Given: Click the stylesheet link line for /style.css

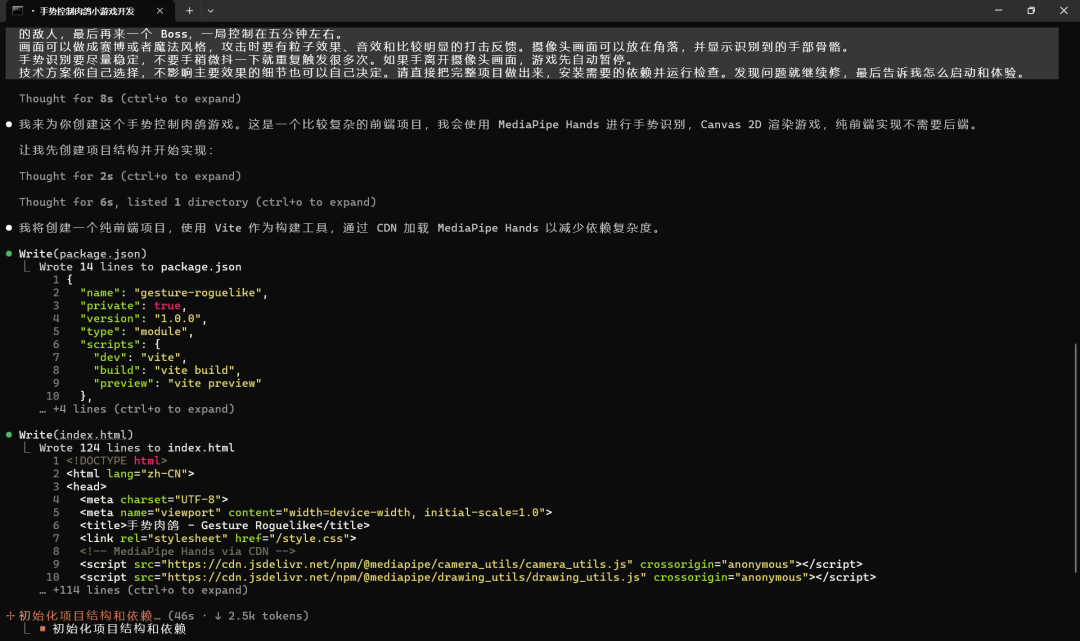Looking at the screenshot, I should tap(218, 538).
